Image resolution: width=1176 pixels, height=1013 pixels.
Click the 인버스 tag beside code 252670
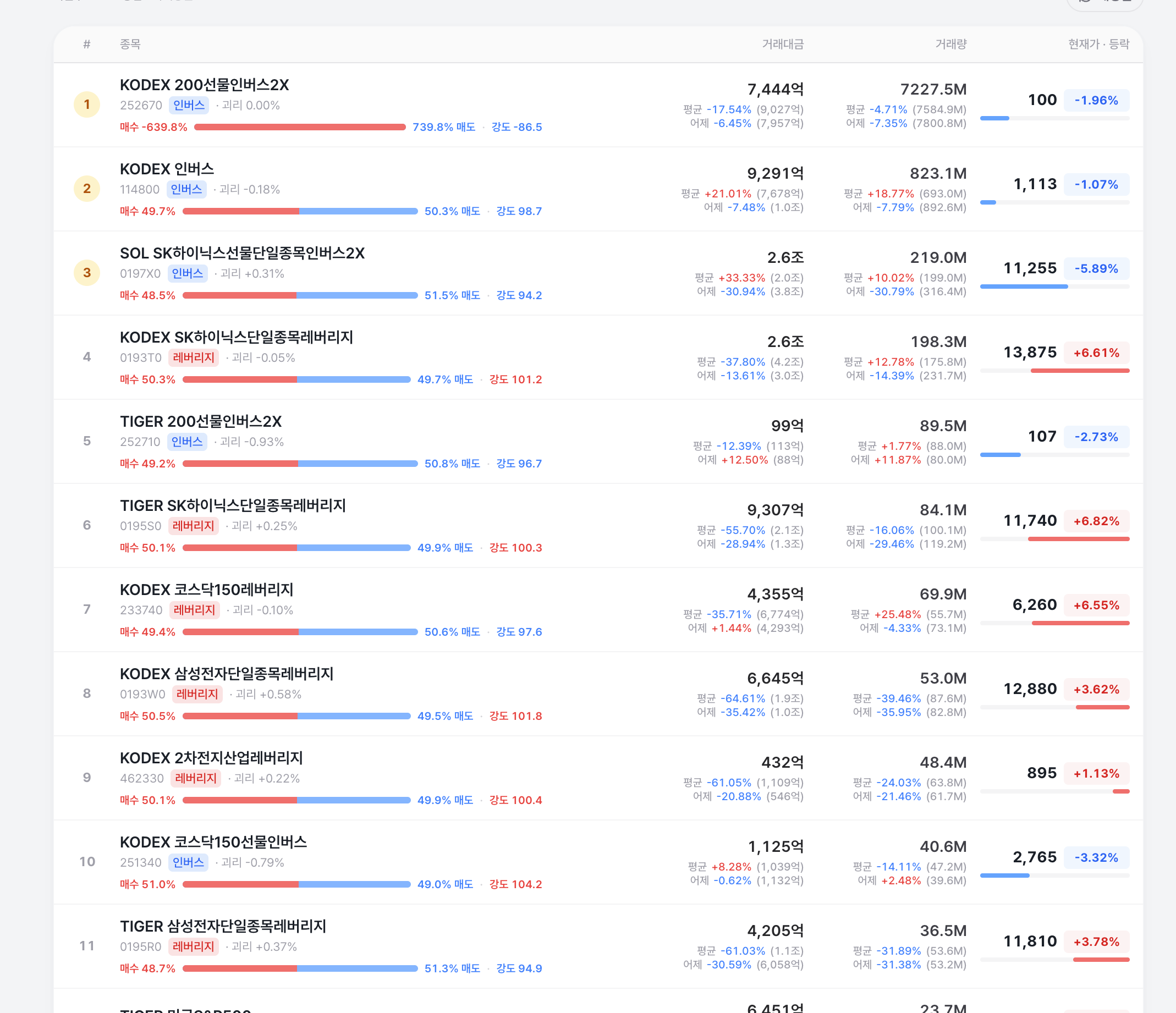(x=189, y=105)
